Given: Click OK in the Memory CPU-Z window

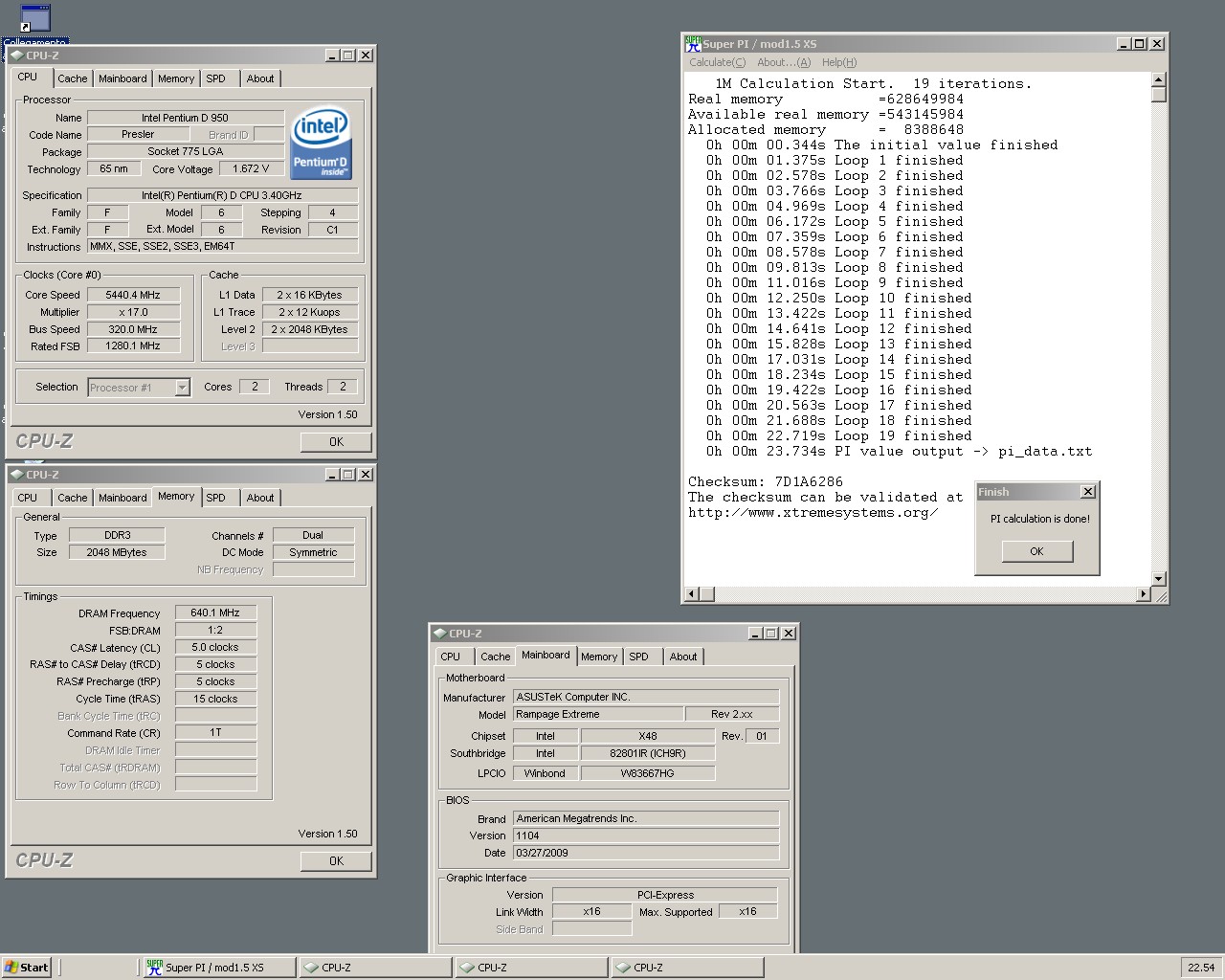Looking at the screenshot, I should 336,861.
